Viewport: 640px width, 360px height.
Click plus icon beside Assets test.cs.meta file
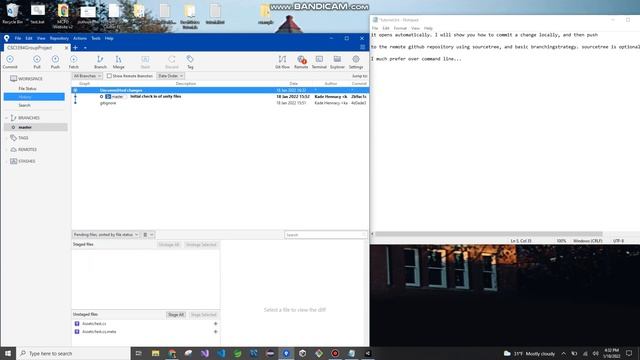(x=216, y=332)
